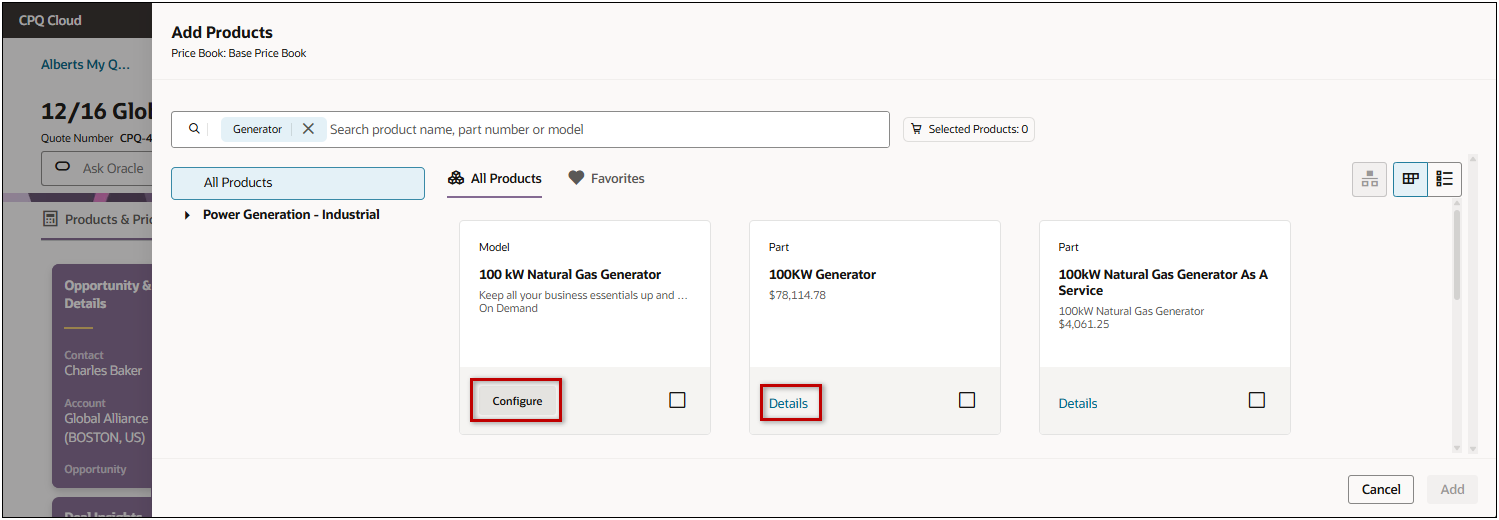Tick the Generator As A Service checkbox
The width and height of the screenshot is (1499, 520).
coord(1257,400)
